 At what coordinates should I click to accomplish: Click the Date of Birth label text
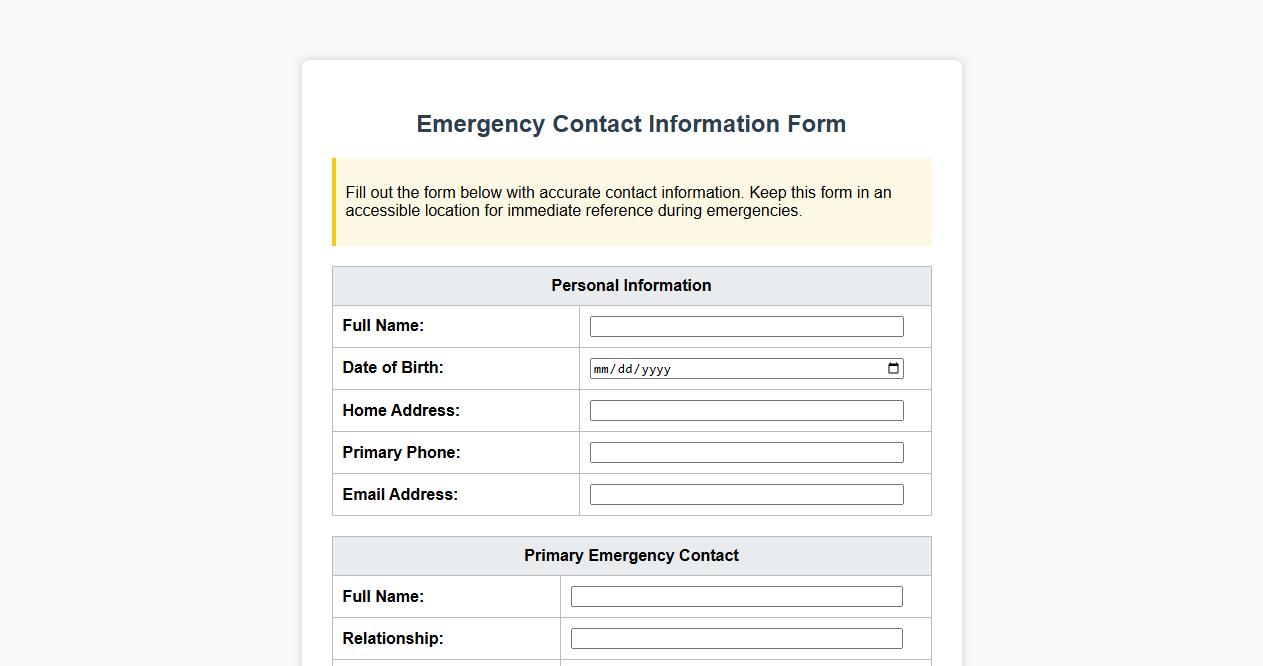pos(392,368)
